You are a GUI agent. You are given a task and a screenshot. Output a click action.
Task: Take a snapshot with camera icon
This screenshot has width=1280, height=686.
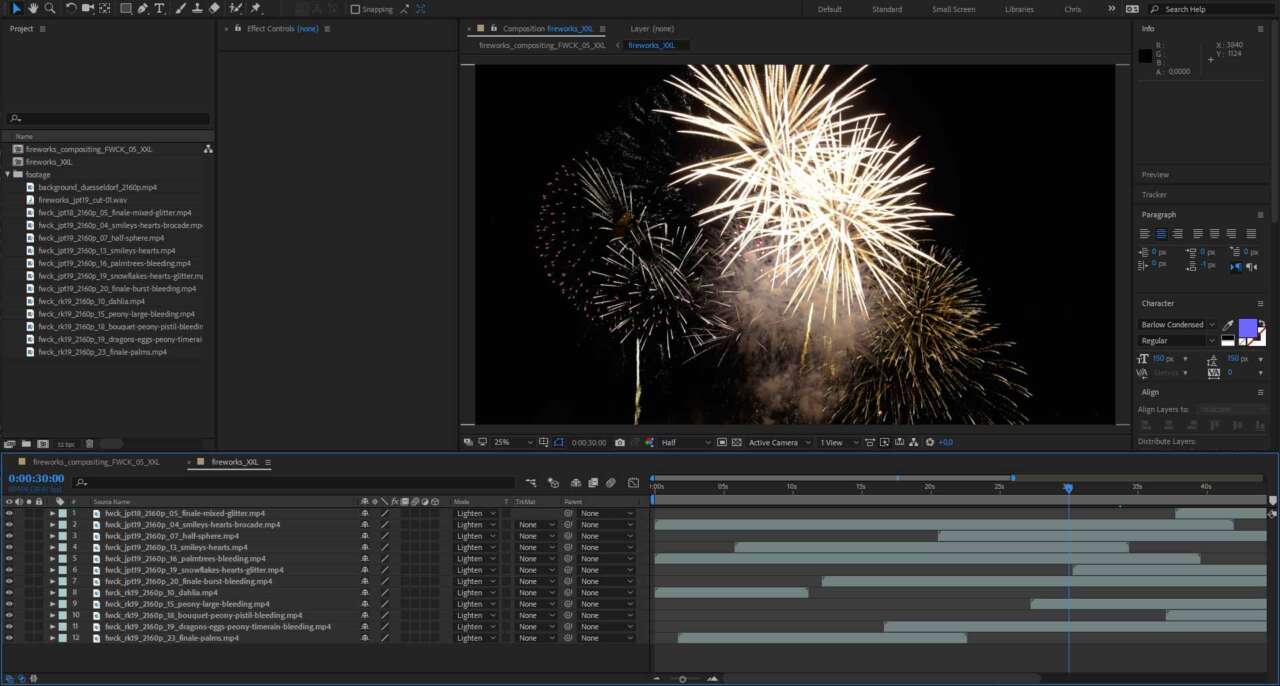pyautogui.click(x=620, y=442)
